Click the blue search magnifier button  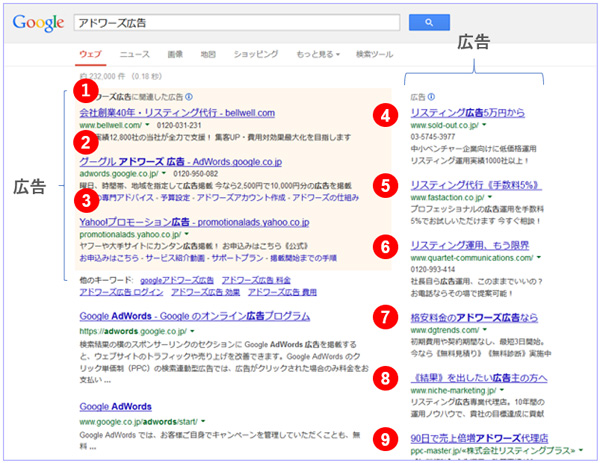[x=427, y=20]
